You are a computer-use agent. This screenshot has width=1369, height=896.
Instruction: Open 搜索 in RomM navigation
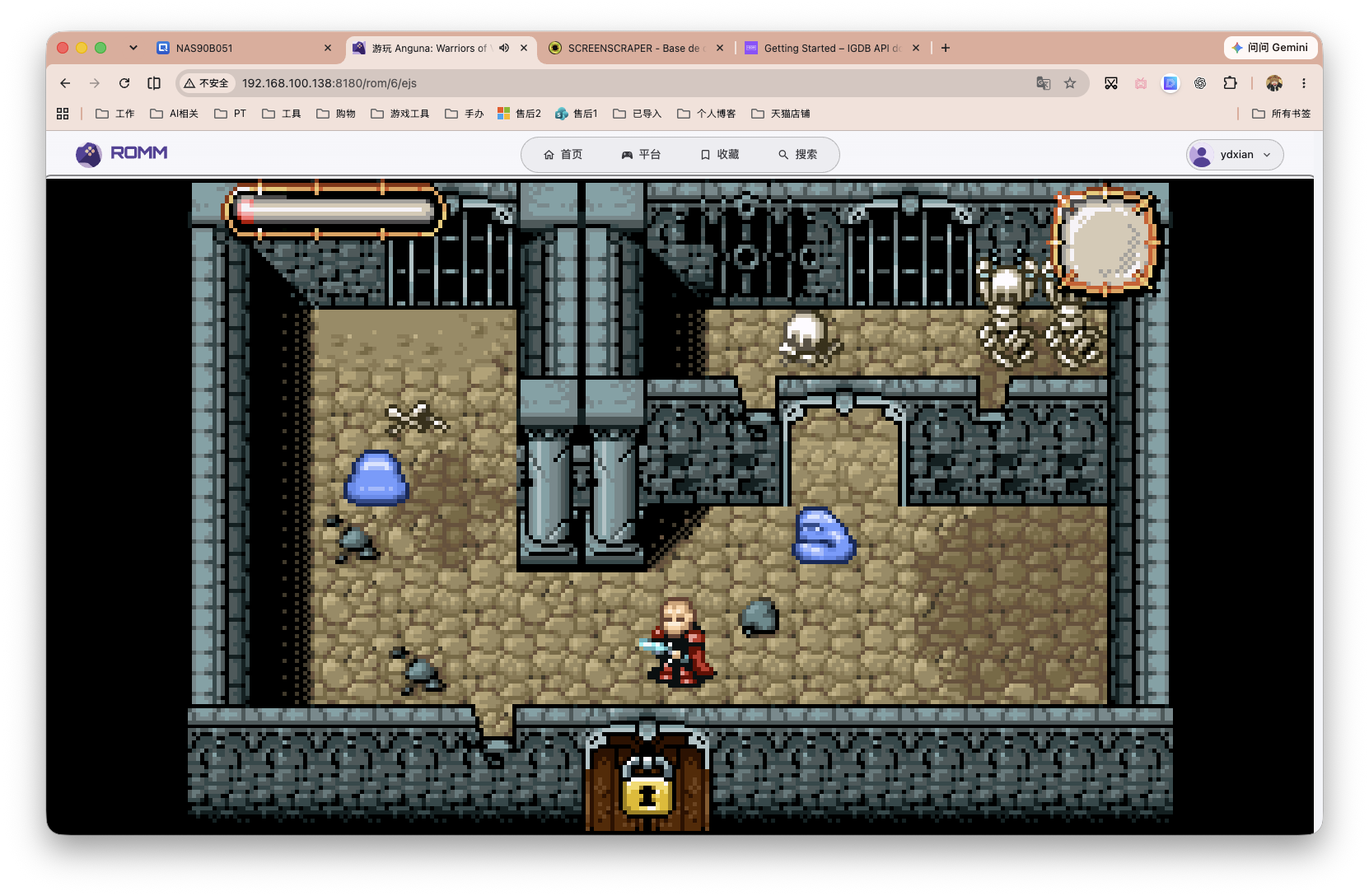pos(798,155)
